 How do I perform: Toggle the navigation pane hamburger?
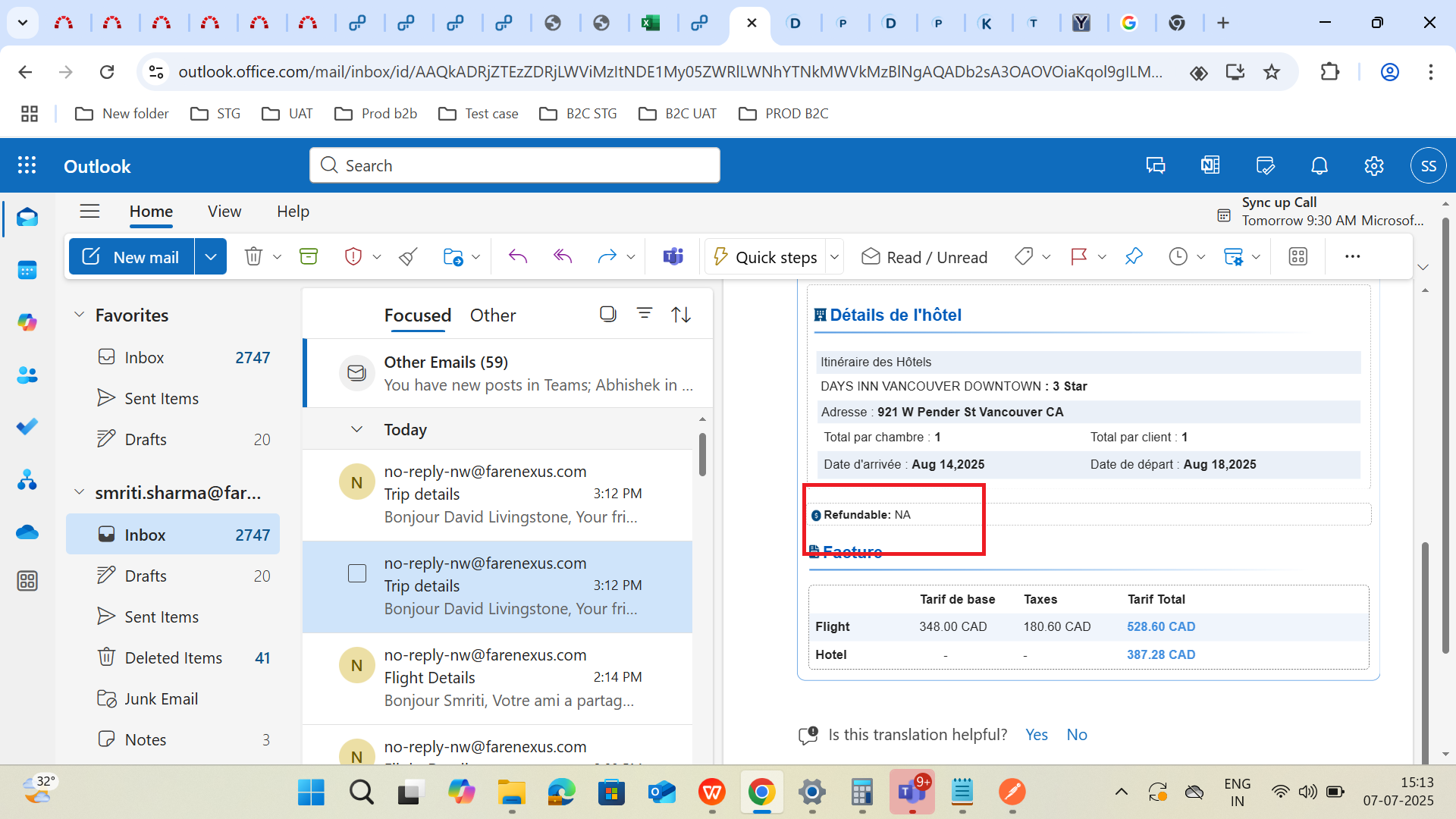[89, 211]
